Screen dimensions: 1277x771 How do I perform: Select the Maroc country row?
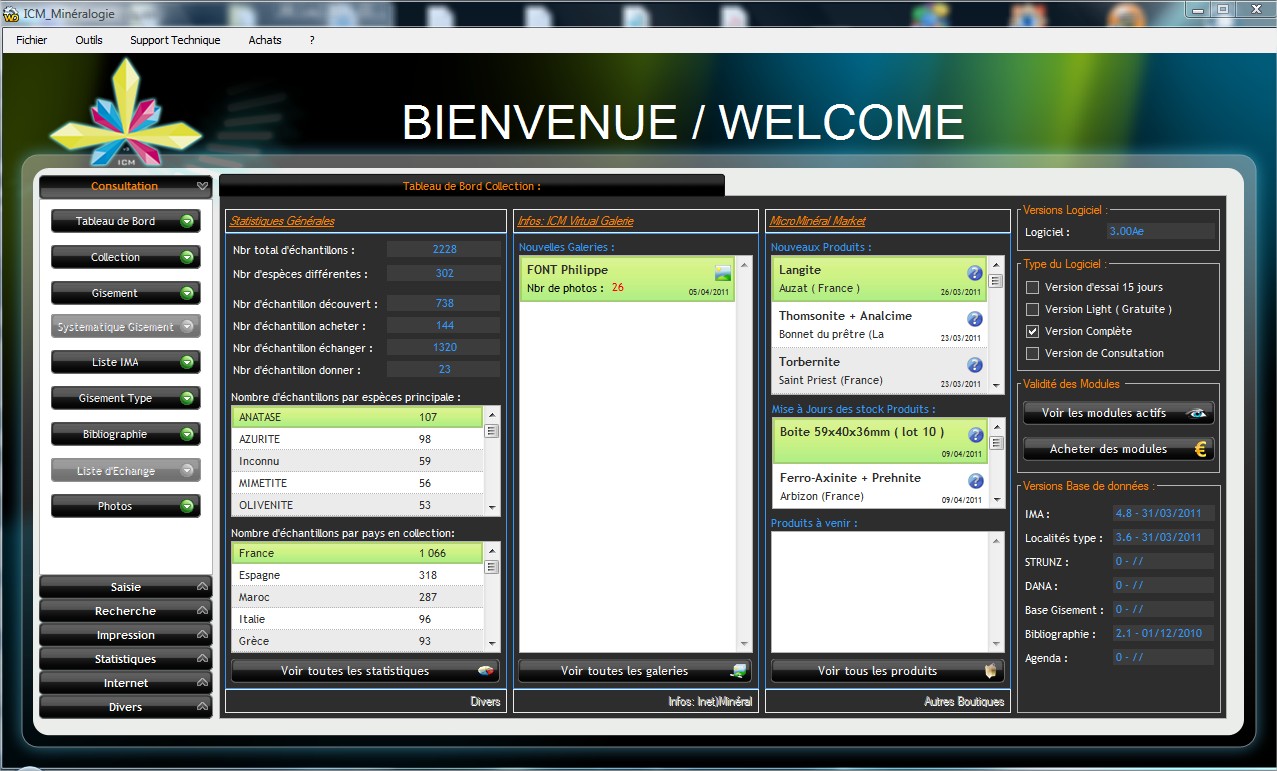click(x=357, y=597)
